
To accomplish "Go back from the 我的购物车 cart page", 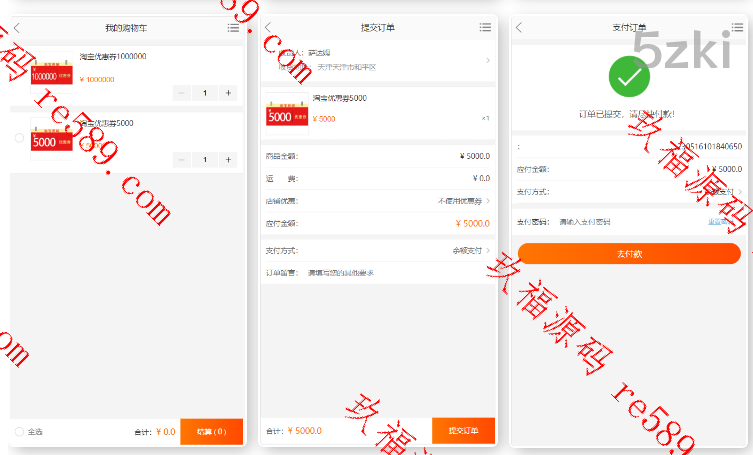I will pyautogui.click(x=17, y=28).
